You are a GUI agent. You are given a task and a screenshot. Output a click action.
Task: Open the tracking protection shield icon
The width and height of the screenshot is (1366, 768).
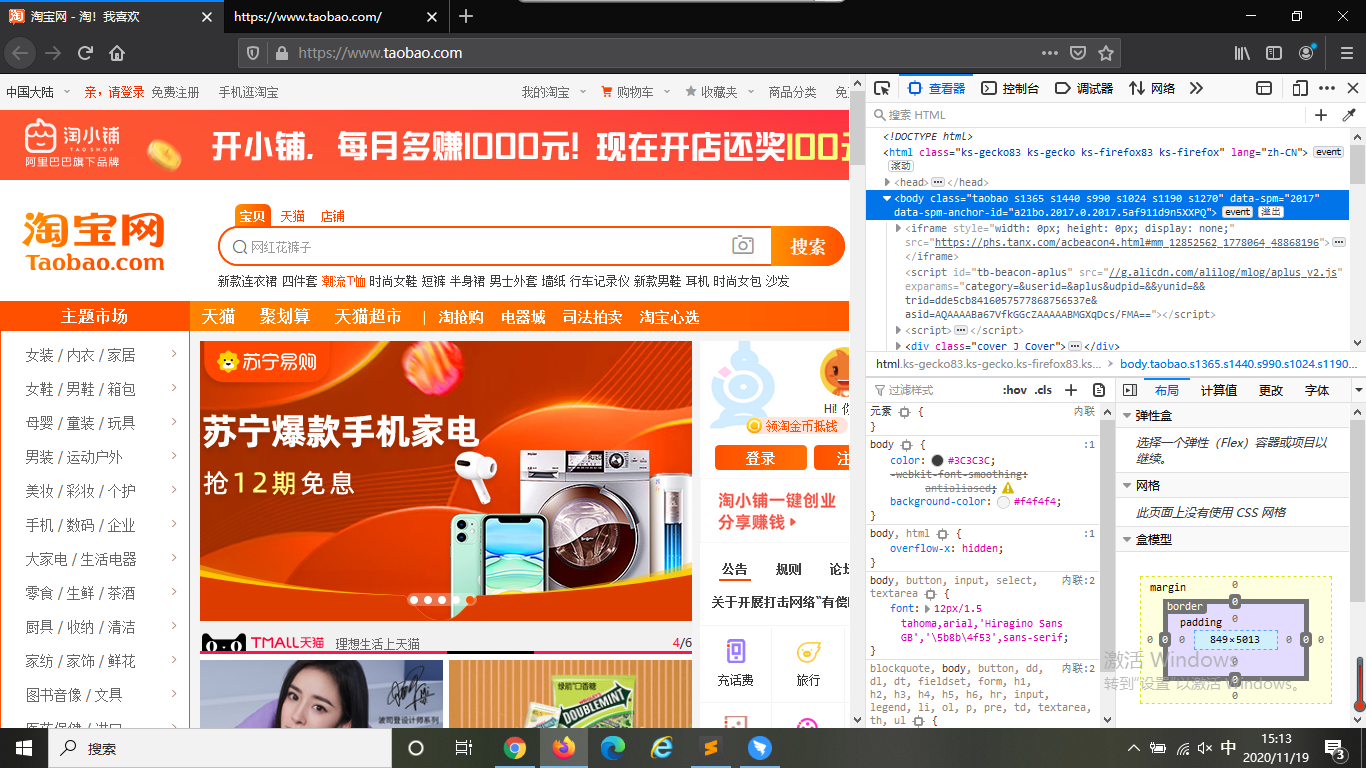[254, 53]
